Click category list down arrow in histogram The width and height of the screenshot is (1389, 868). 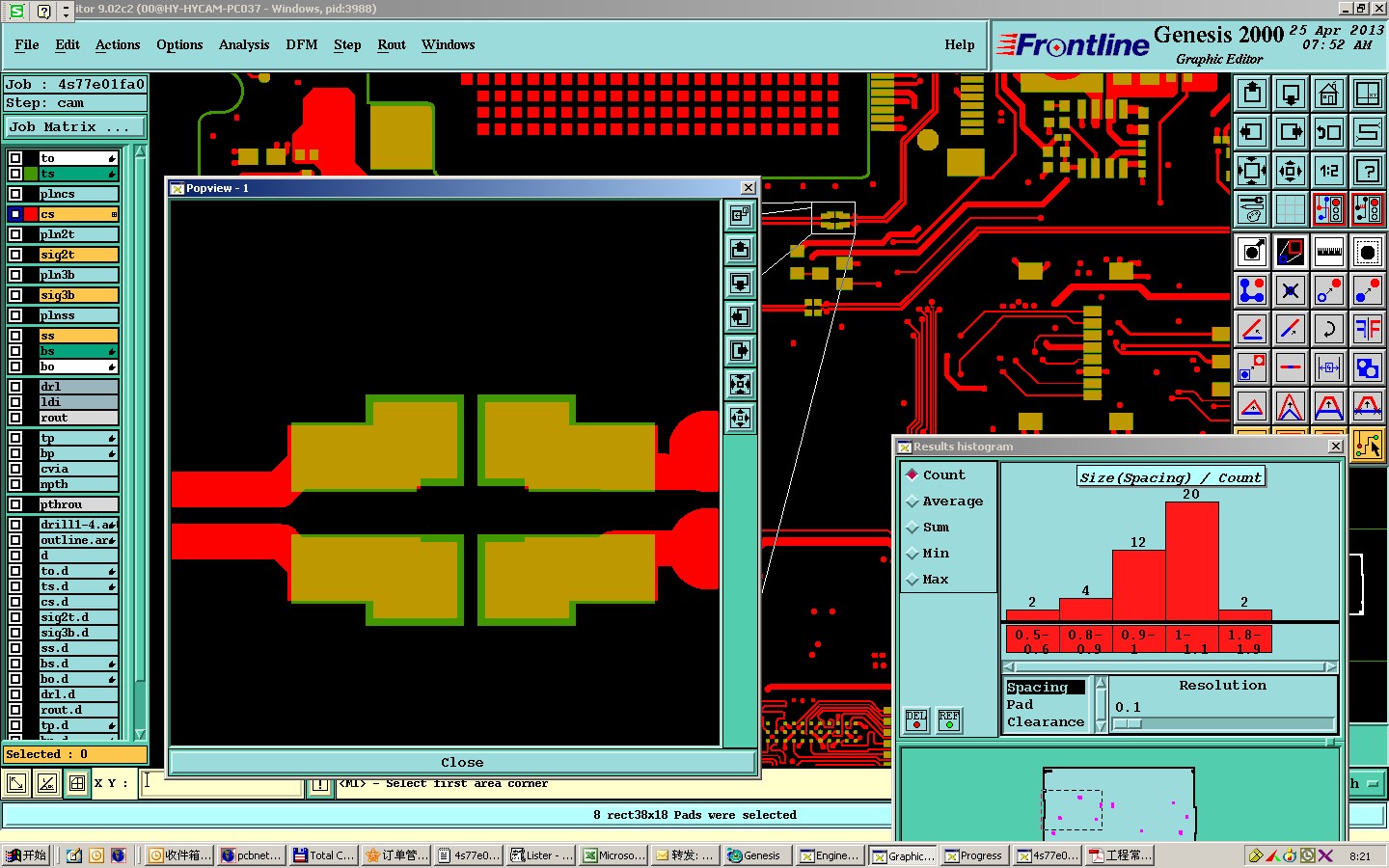pos(1101,727)
